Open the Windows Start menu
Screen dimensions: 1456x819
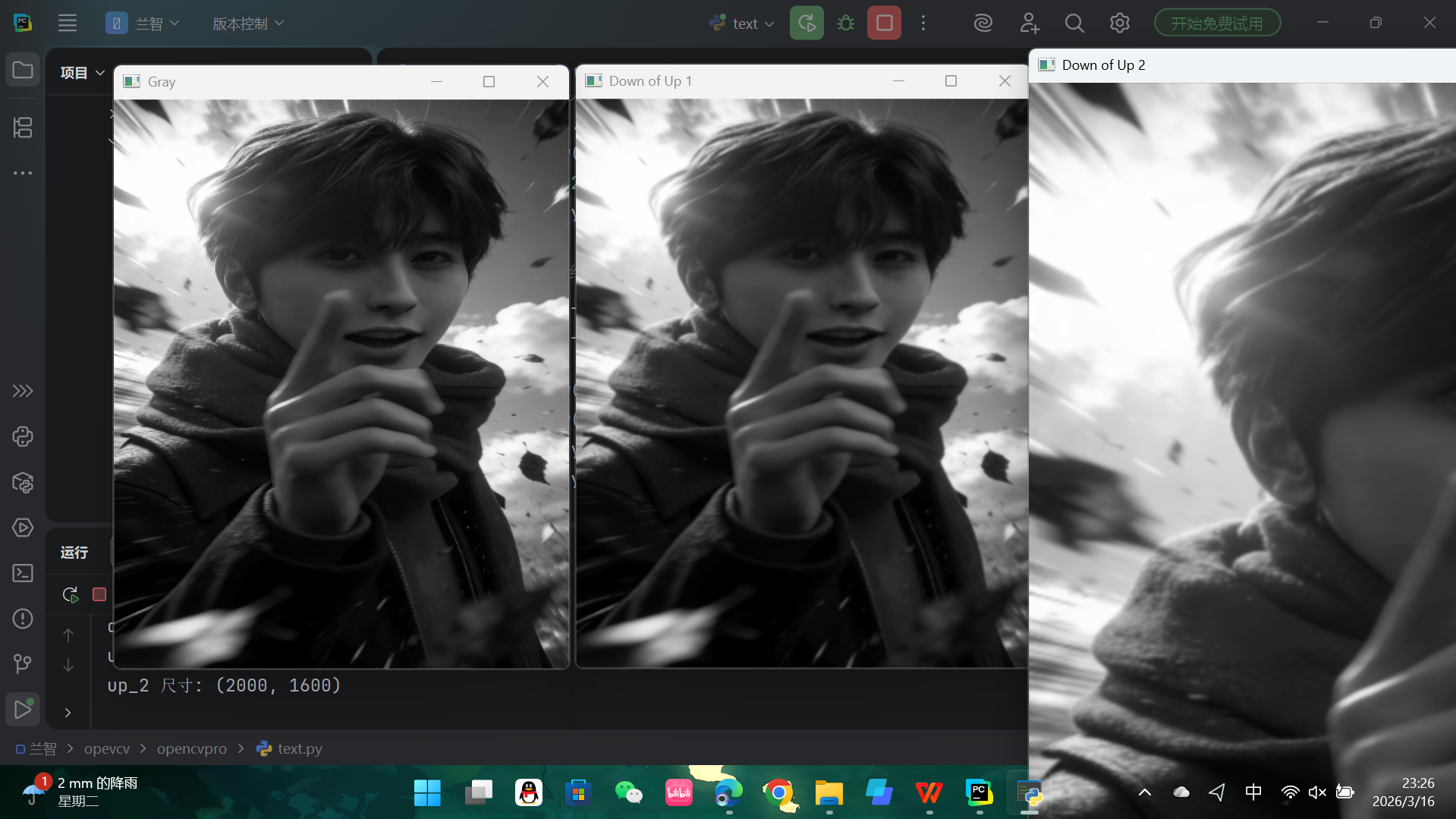427,793
